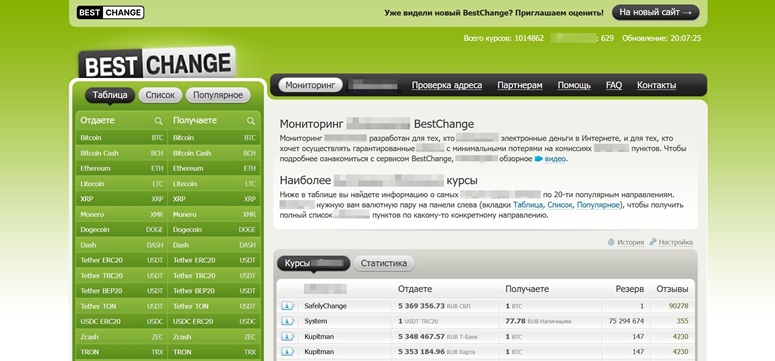
Task: Select Tether BEP20 in the Получаете column
Action: click(214, 291)
